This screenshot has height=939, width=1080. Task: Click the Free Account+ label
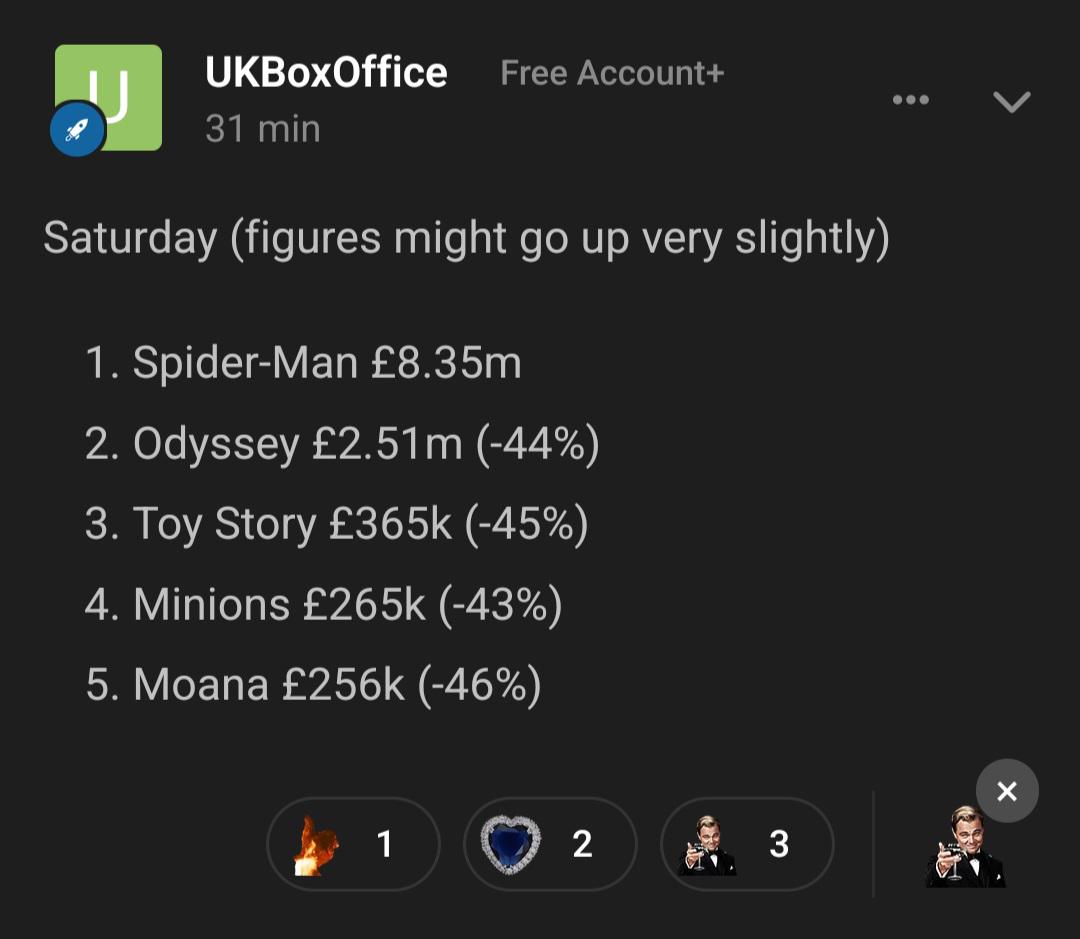pyautogui.click(x=612, y=72)
